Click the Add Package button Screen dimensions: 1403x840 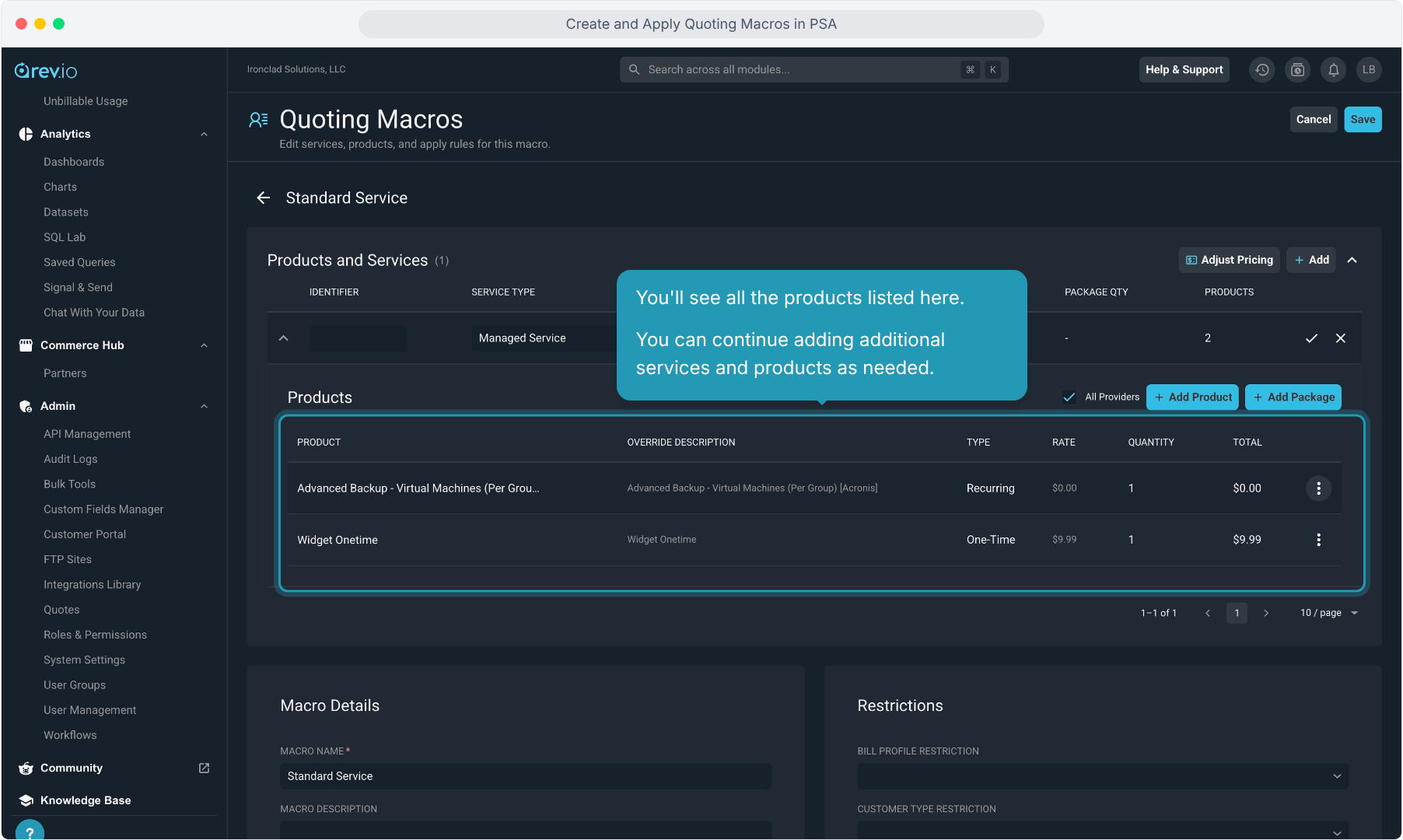pos(1293,397)
